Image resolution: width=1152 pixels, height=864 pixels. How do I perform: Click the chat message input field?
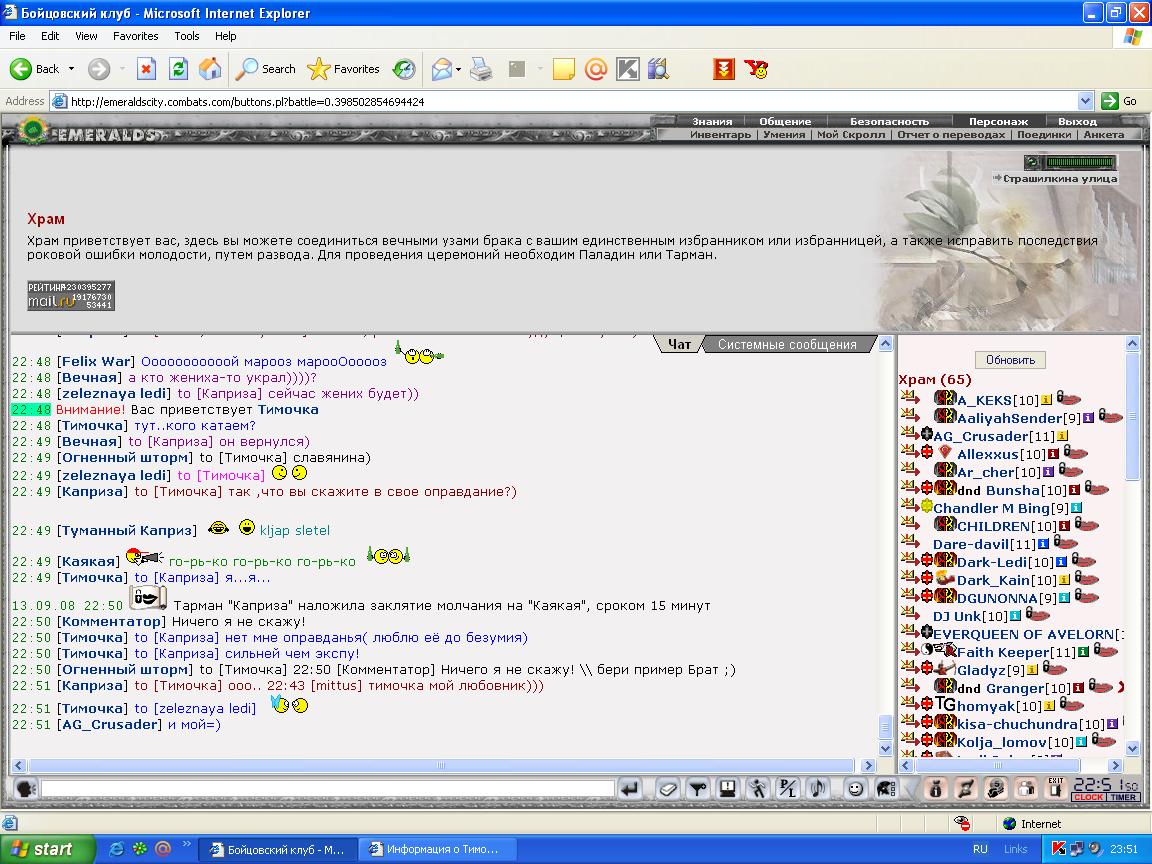click(328, 789)
